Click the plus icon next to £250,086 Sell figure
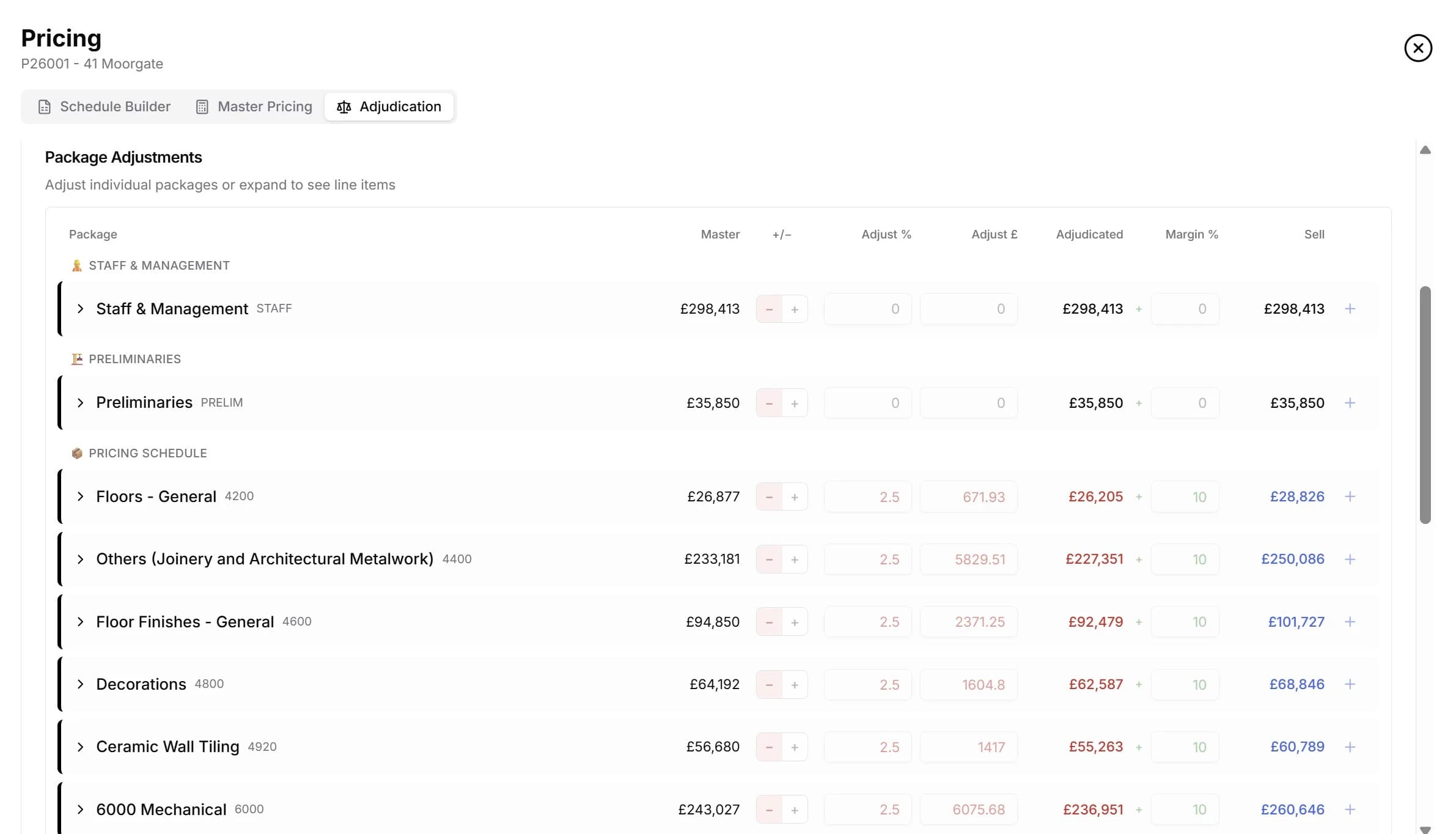The width and height of the screenshot is (1456, 834). click(x=1350, y=559)
